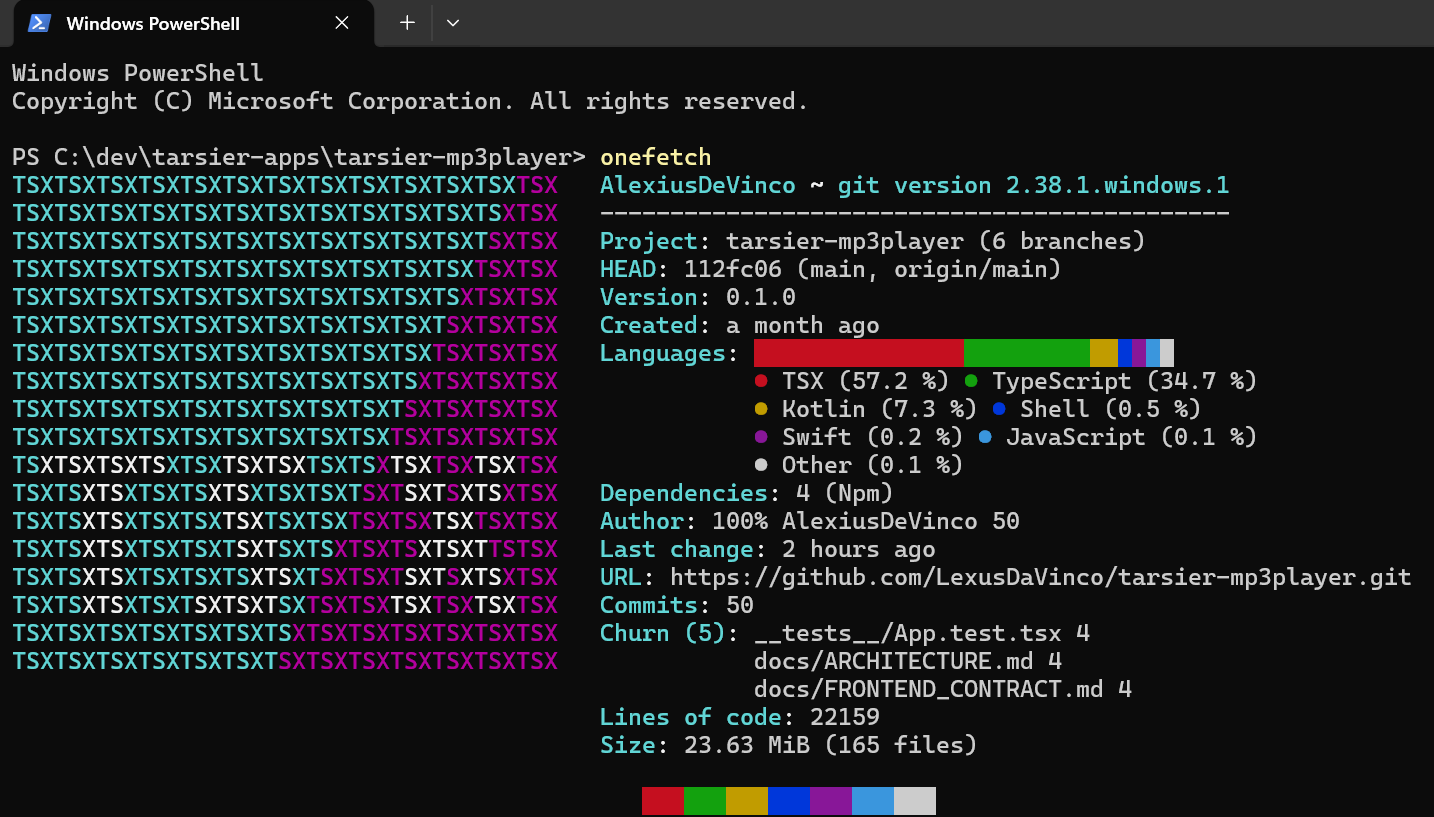Click the green TypeScript segment in Languages bar

[x=1027, y=353]
